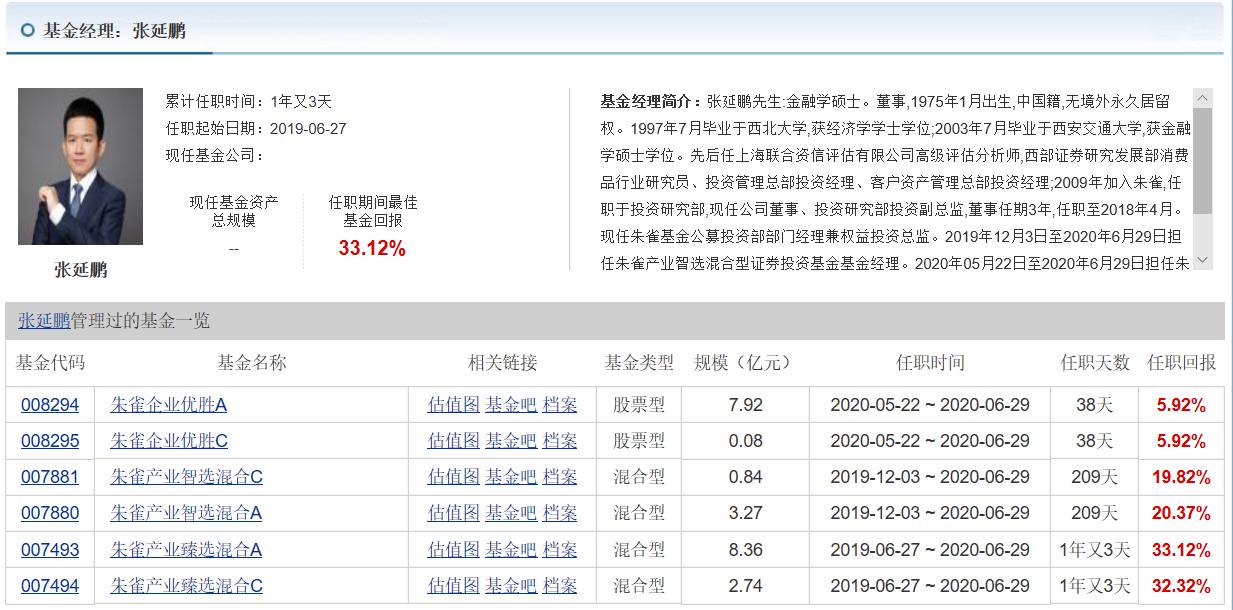This screenshot has height=610, width=1233.
Task: Click the 任职回报 column header
Action: click(x=1182, y=362)
